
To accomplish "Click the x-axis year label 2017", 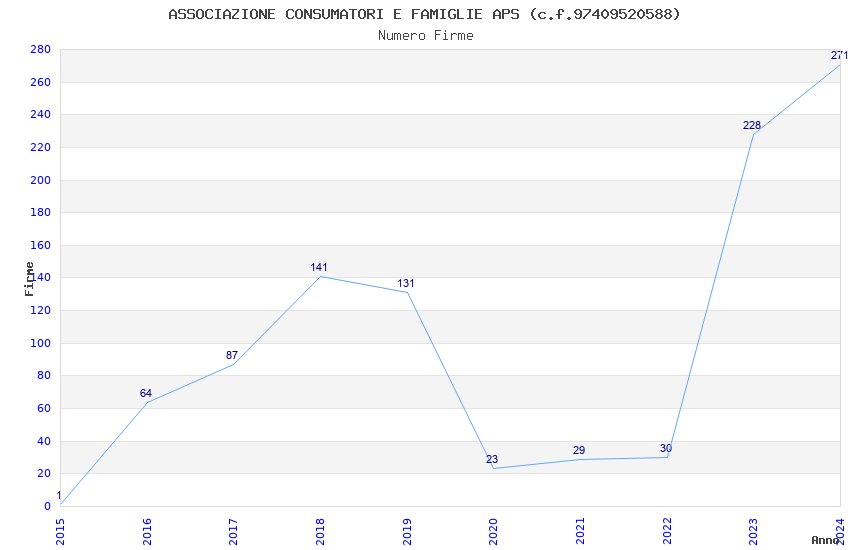I will 233,532.
